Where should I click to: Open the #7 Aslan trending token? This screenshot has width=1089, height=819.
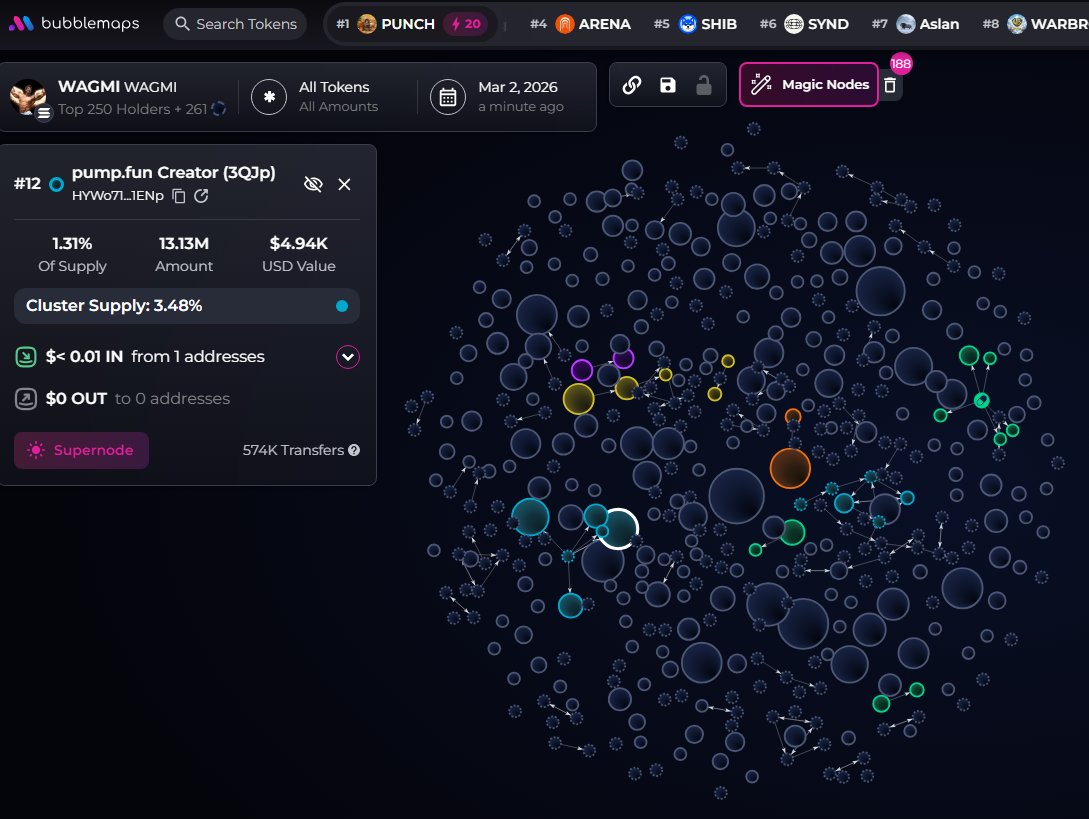pos(915,24)
